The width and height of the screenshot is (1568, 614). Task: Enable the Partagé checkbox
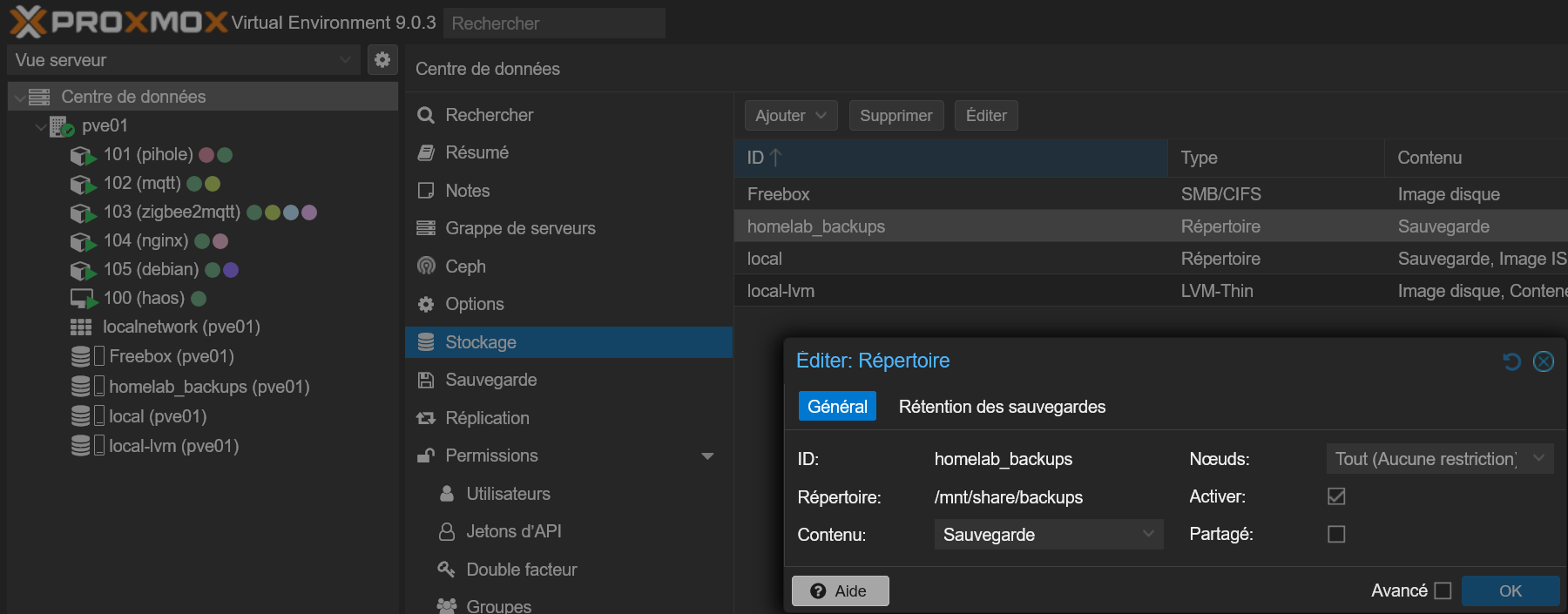(1335, 534)
